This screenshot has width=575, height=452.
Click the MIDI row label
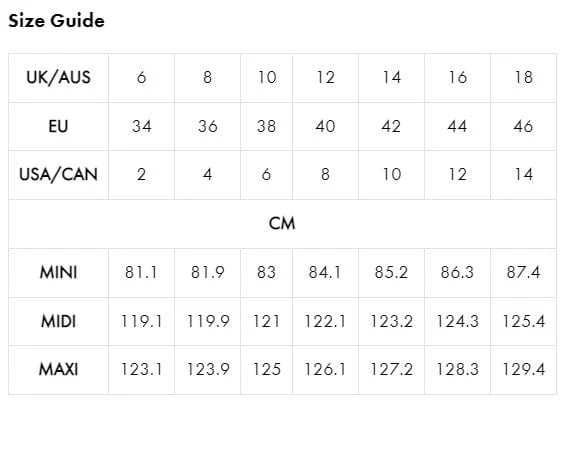58,321
